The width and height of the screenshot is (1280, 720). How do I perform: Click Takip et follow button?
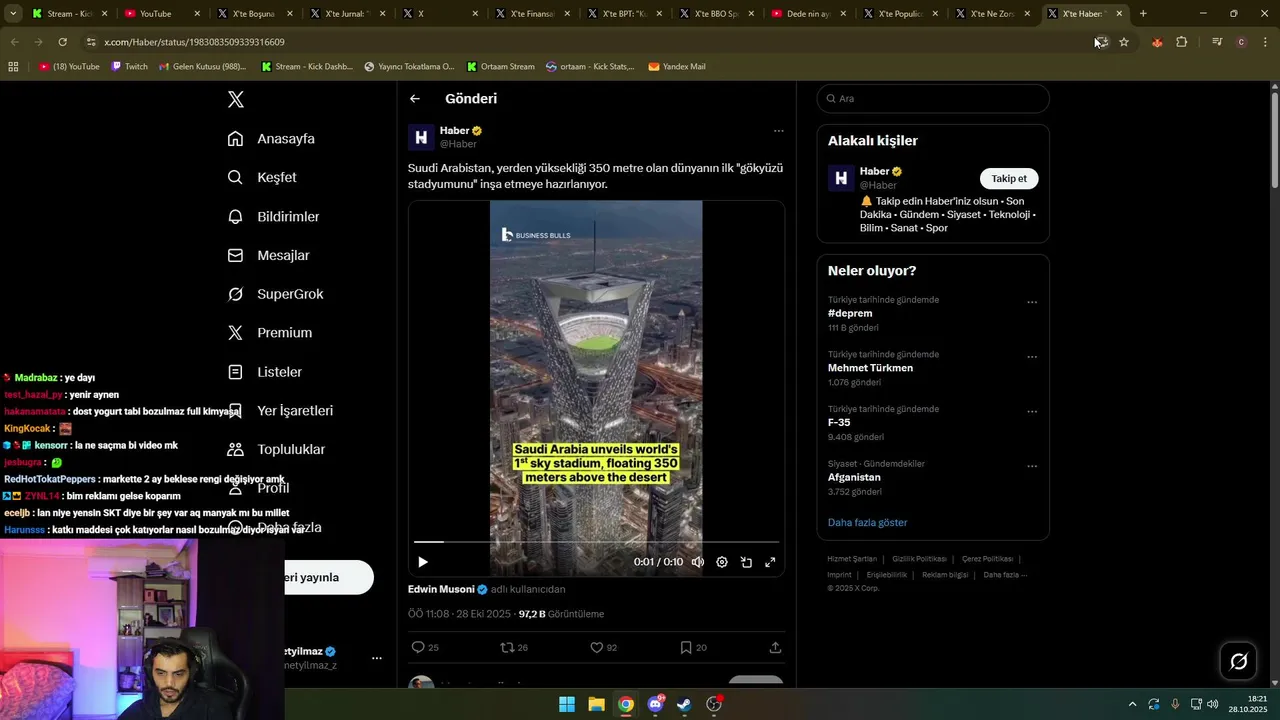pyautogui.click(x=1009, y=178)
